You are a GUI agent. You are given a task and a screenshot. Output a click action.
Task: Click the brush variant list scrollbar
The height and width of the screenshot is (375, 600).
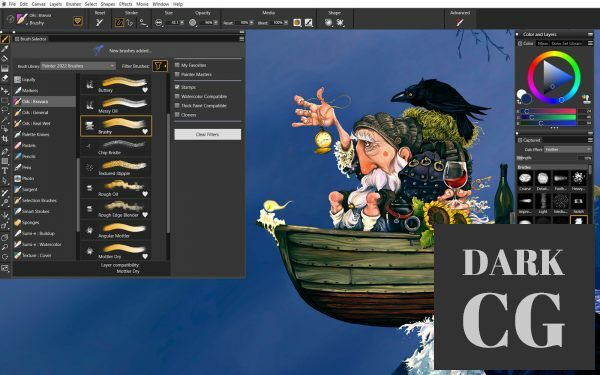tap(168, 172)
